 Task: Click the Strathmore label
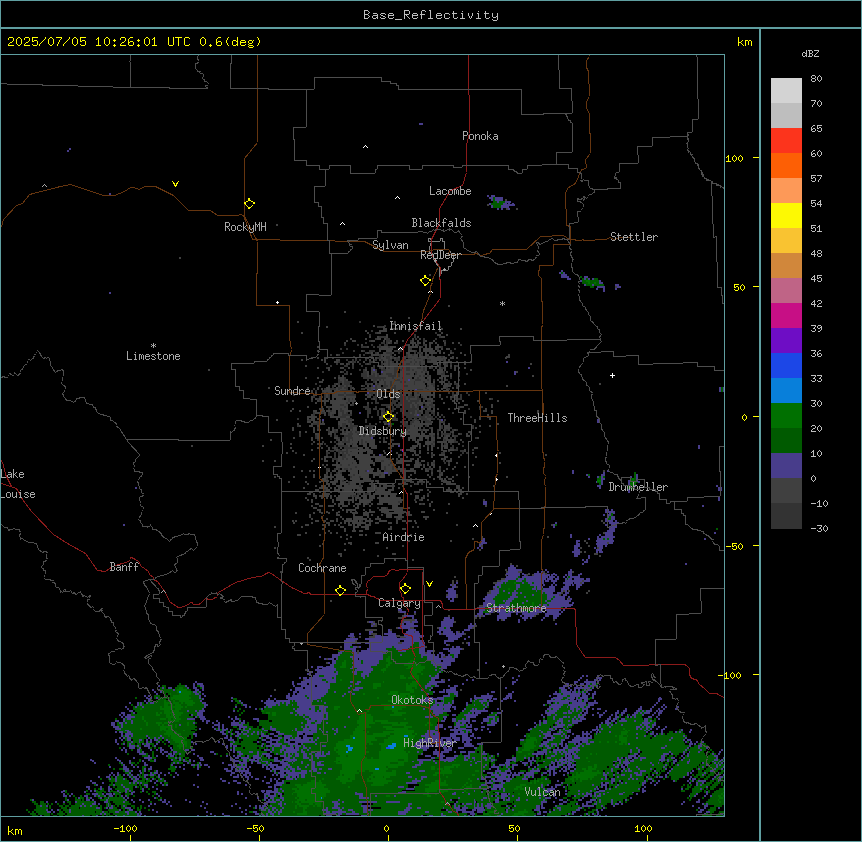[x=516, y=608]
